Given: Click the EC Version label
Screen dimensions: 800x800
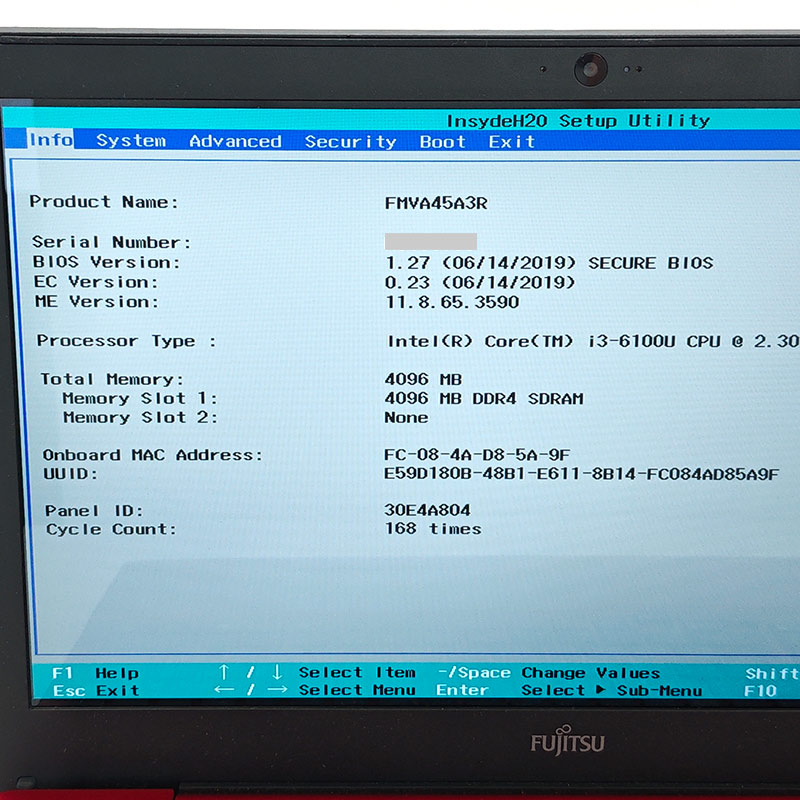Looking at the screenshot, I should [96, 282].
